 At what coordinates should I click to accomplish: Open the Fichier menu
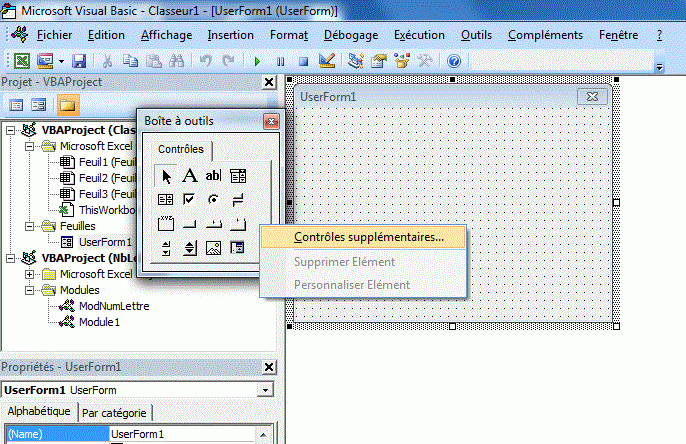pyautogui.click(x=54, y=35)
